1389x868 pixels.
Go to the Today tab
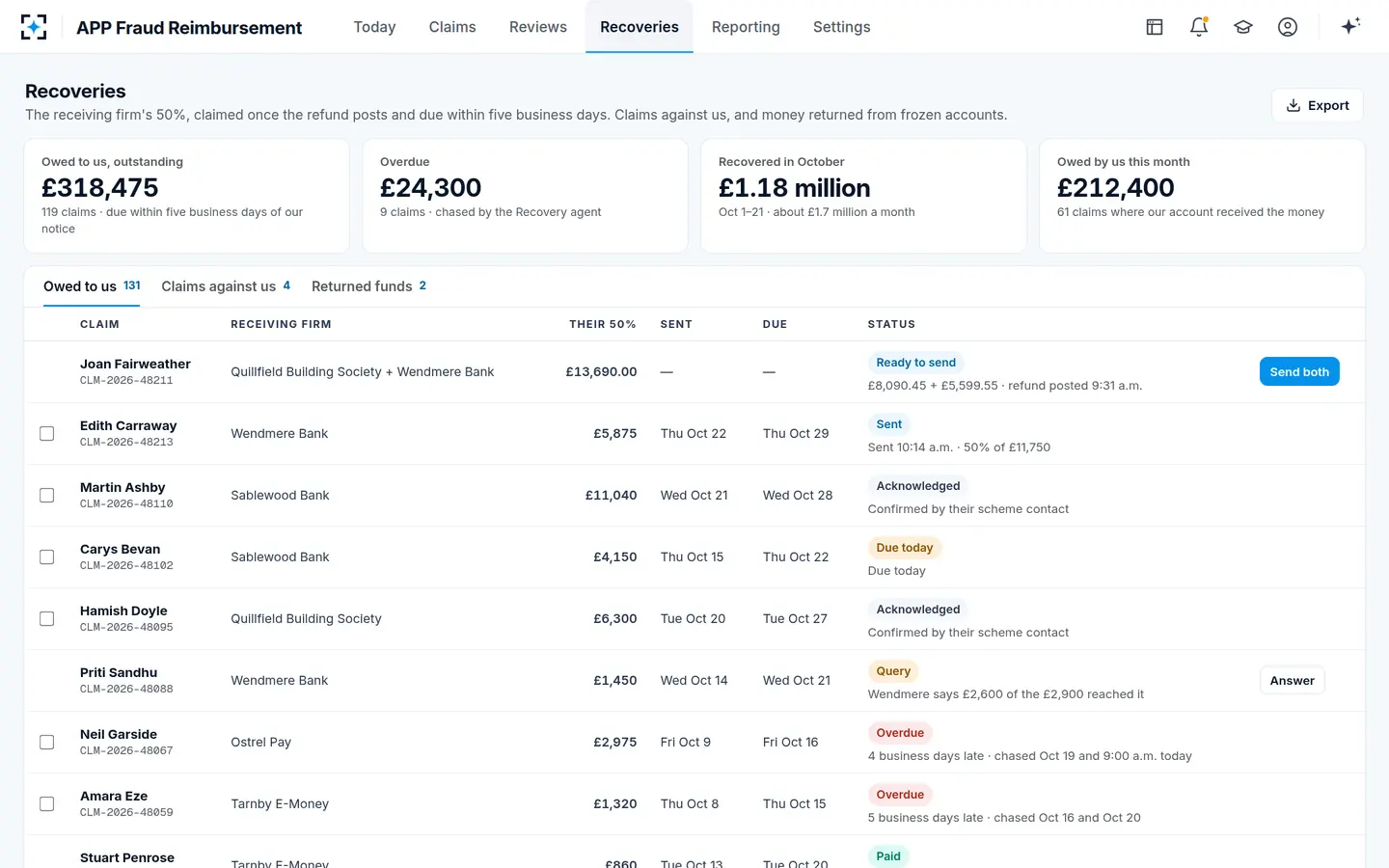point(374,27)
